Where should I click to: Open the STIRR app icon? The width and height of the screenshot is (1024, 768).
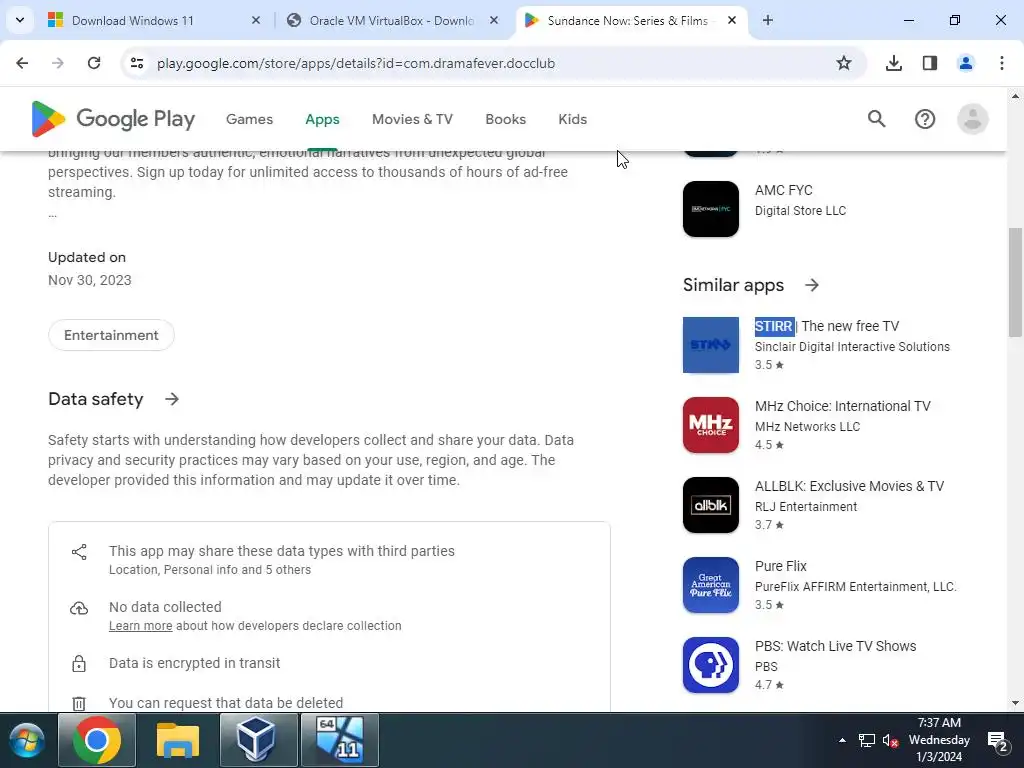point(711,345)
